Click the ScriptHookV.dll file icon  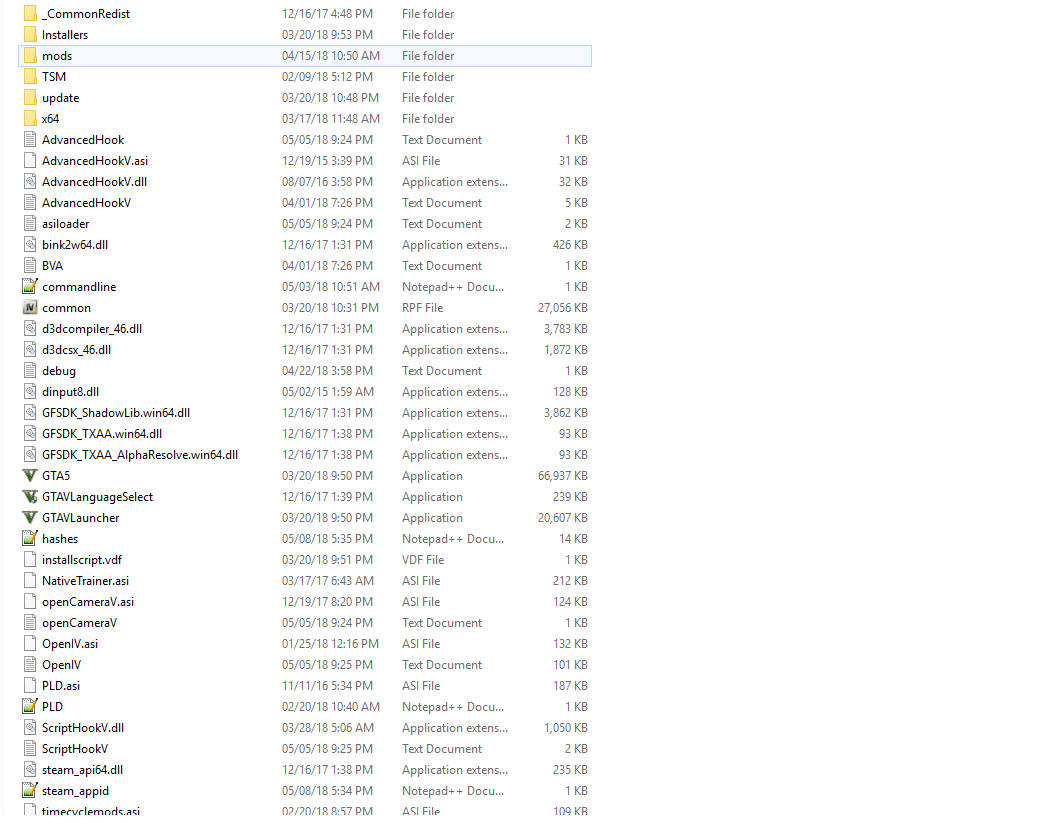tap(30, 728)
